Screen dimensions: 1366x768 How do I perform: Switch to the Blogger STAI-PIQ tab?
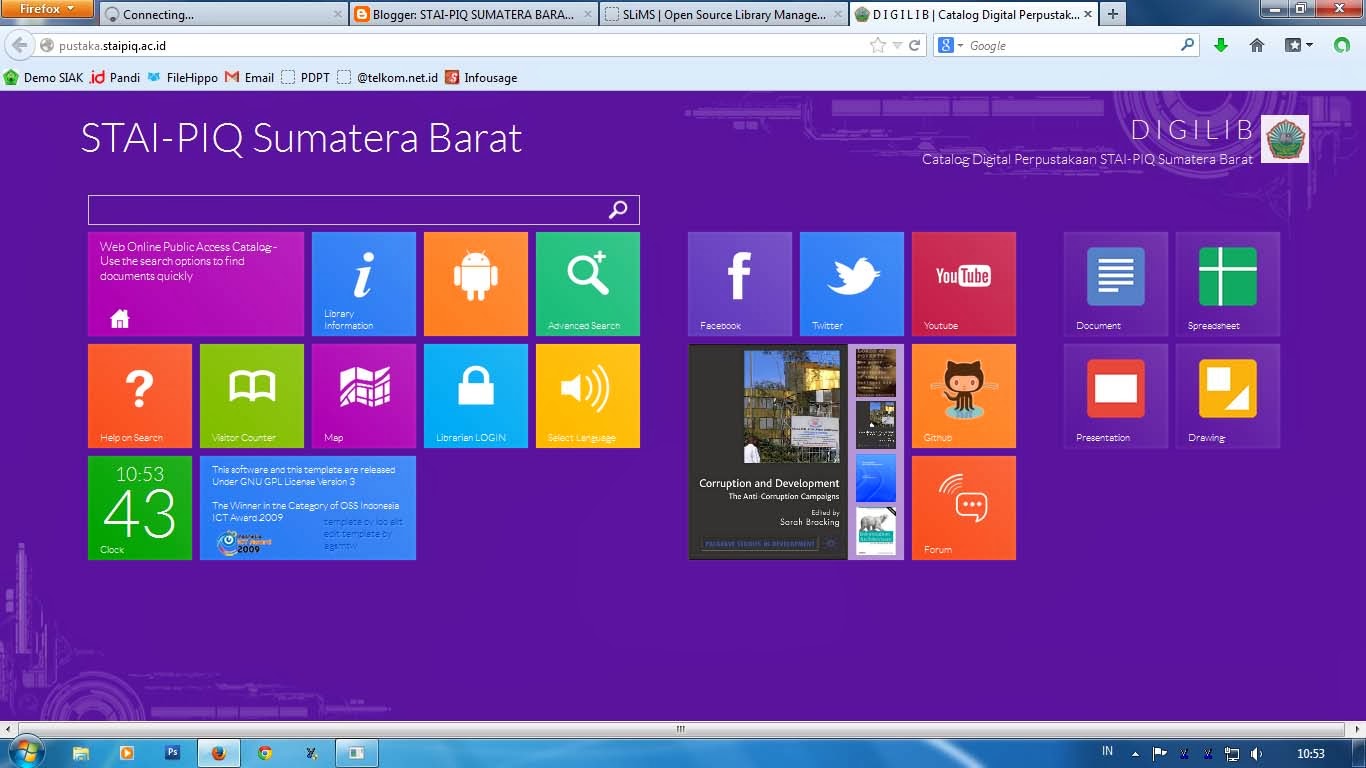click(472, 14)
